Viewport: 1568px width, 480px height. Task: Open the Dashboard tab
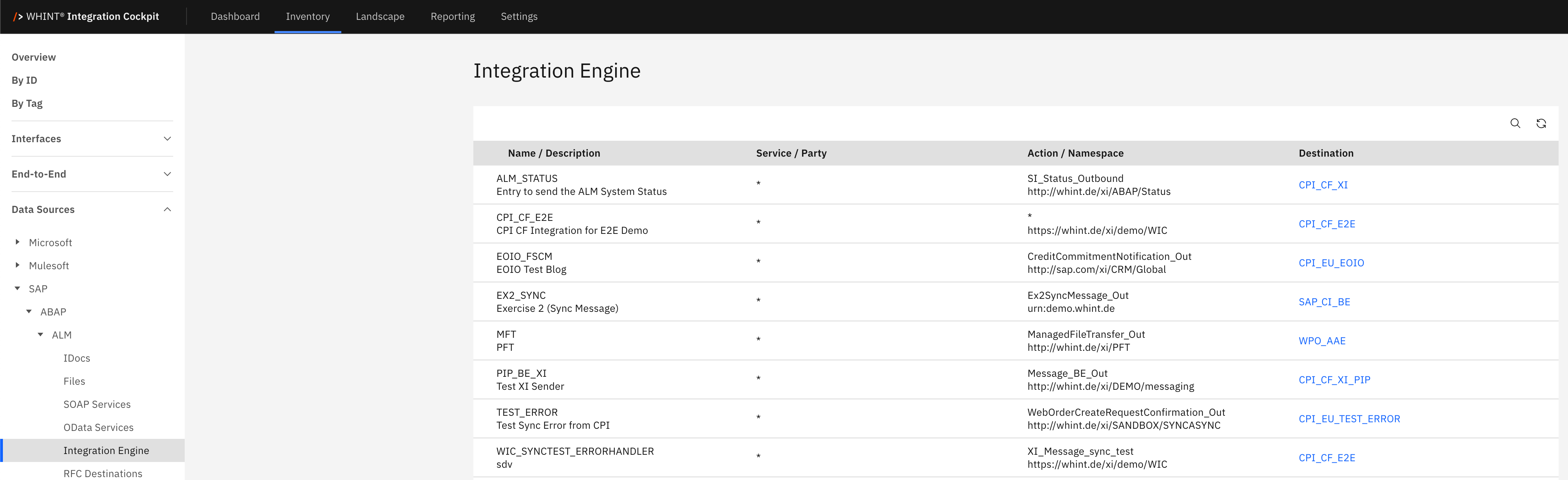click(x=235, y=17)
